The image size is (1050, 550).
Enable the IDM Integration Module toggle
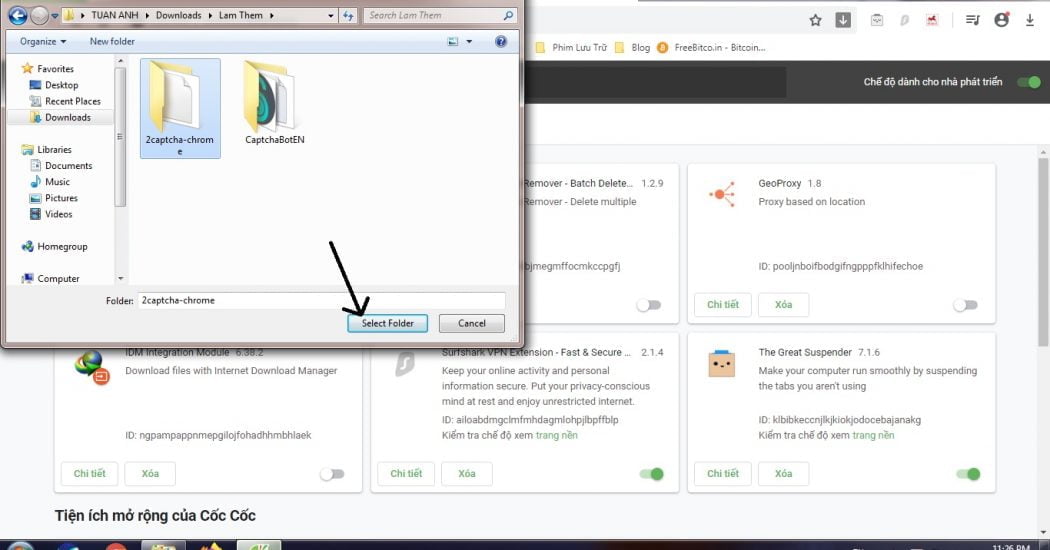pyautogui.click(x=331, y=474)
